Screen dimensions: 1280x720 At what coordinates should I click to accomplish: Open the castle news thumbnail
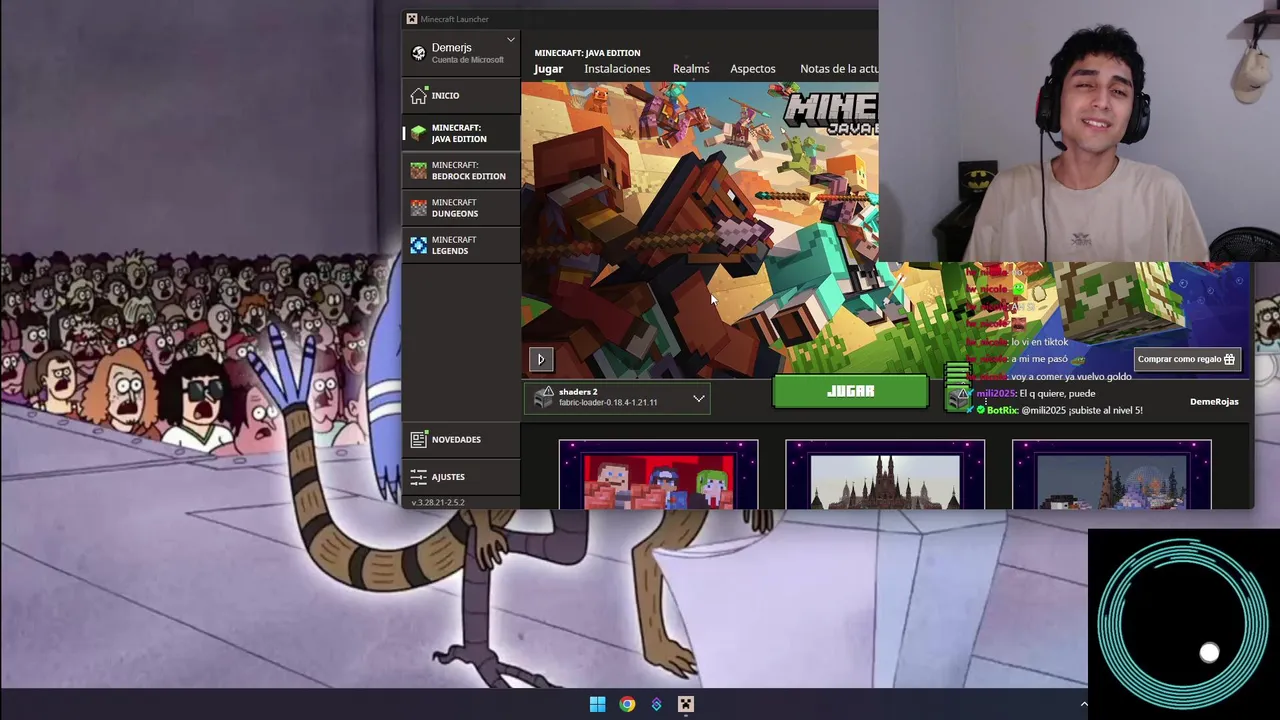(885, 475)
